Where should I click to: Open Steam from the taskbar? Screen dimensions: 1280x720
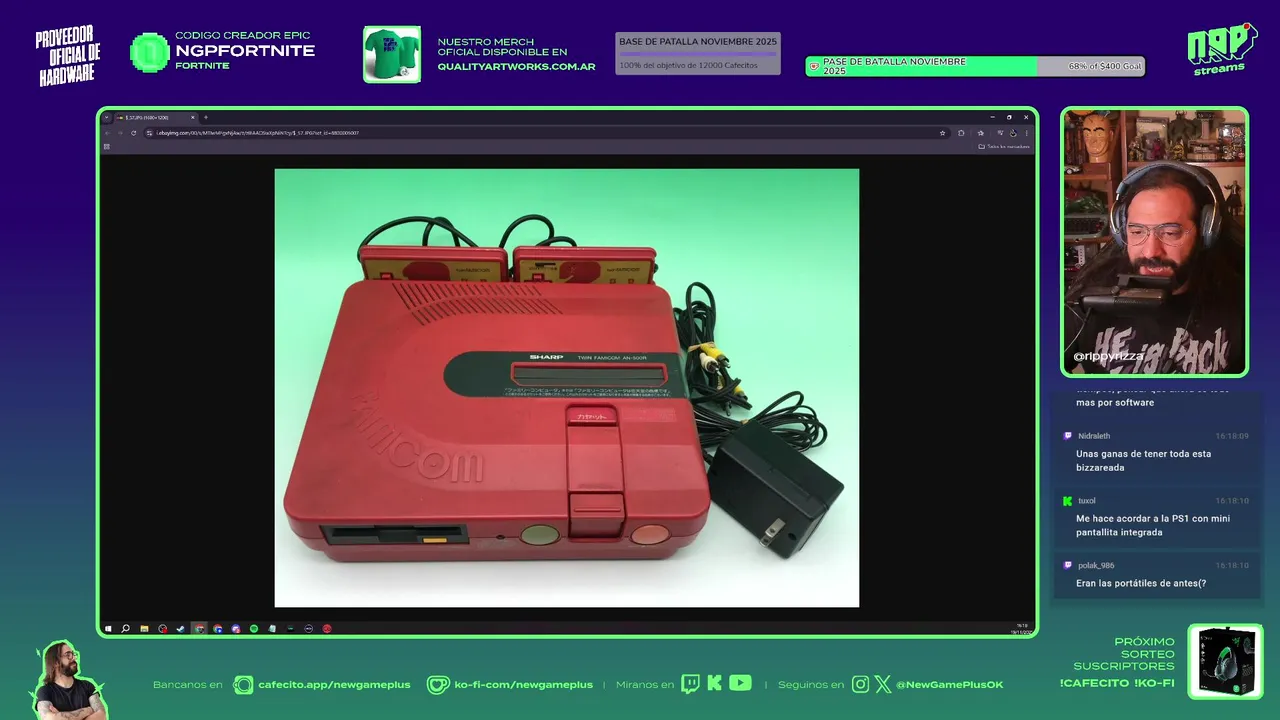coord(180,629)
